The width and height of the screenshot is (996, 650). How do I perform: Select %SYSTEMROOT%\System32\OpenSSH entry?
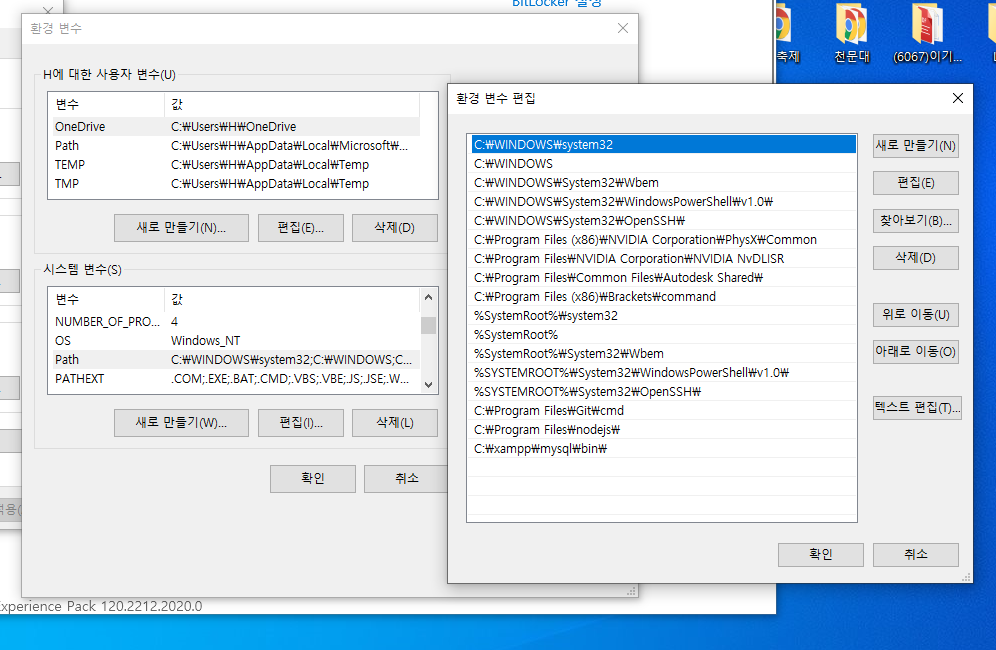point(663,391)
